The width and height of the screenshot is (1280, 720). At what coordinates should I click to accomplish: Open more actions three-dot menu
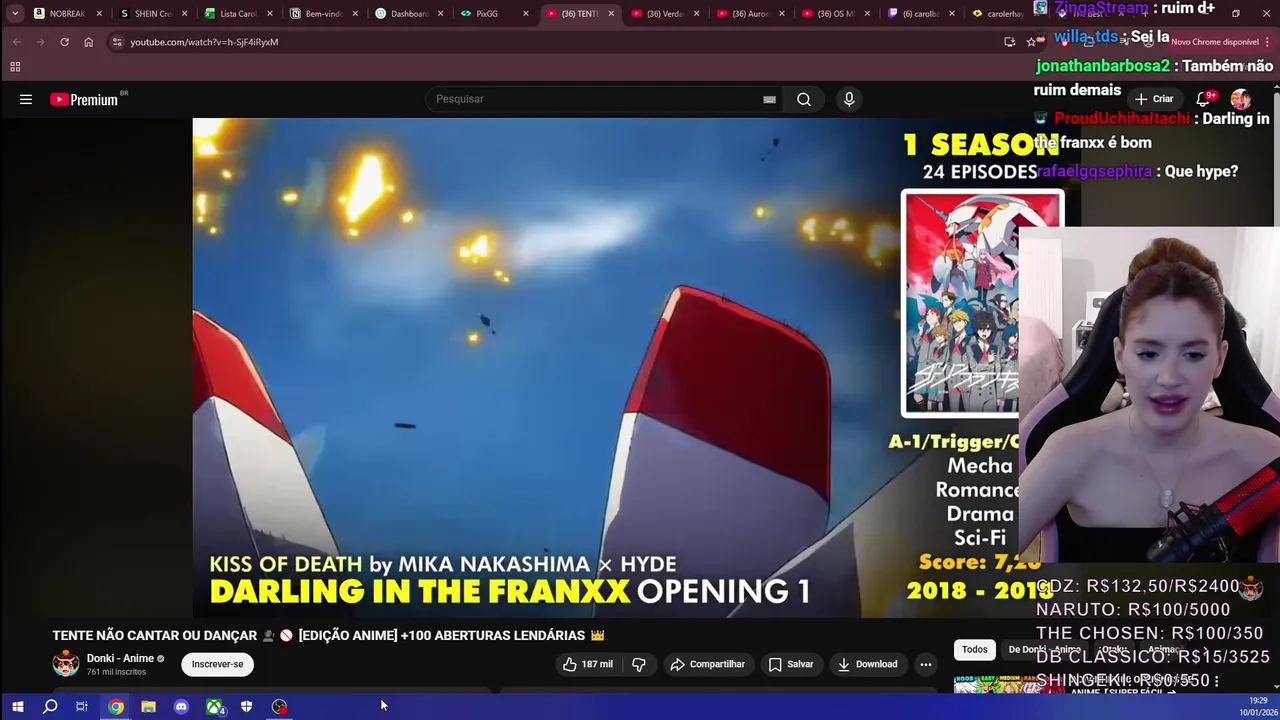pos(926,664)
